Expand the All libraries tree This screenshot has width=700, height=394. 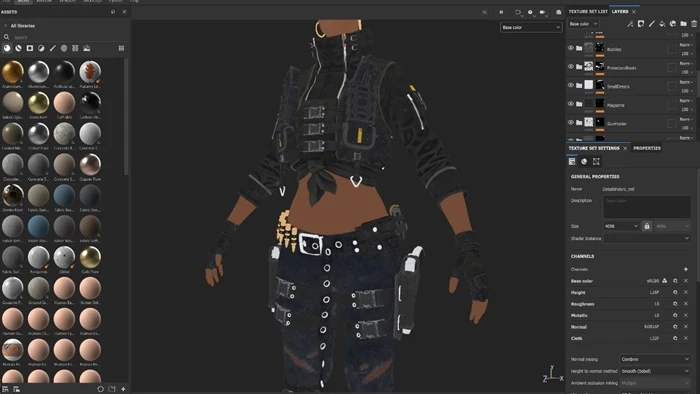(5, 26)
